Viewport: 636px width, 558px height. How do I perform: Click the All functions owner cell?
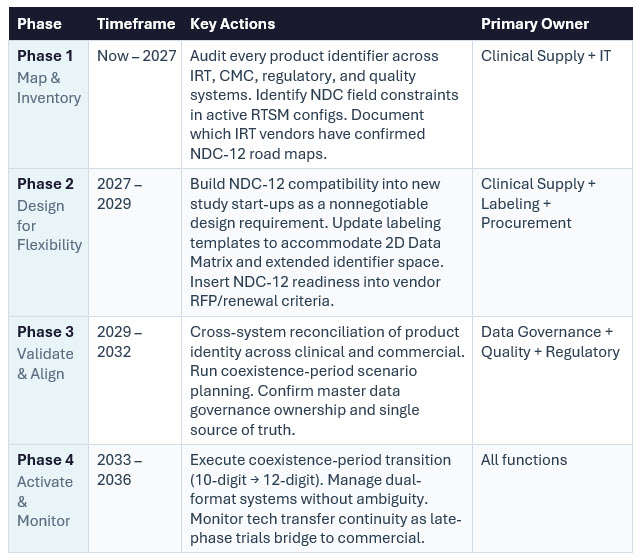pos(524,460)
